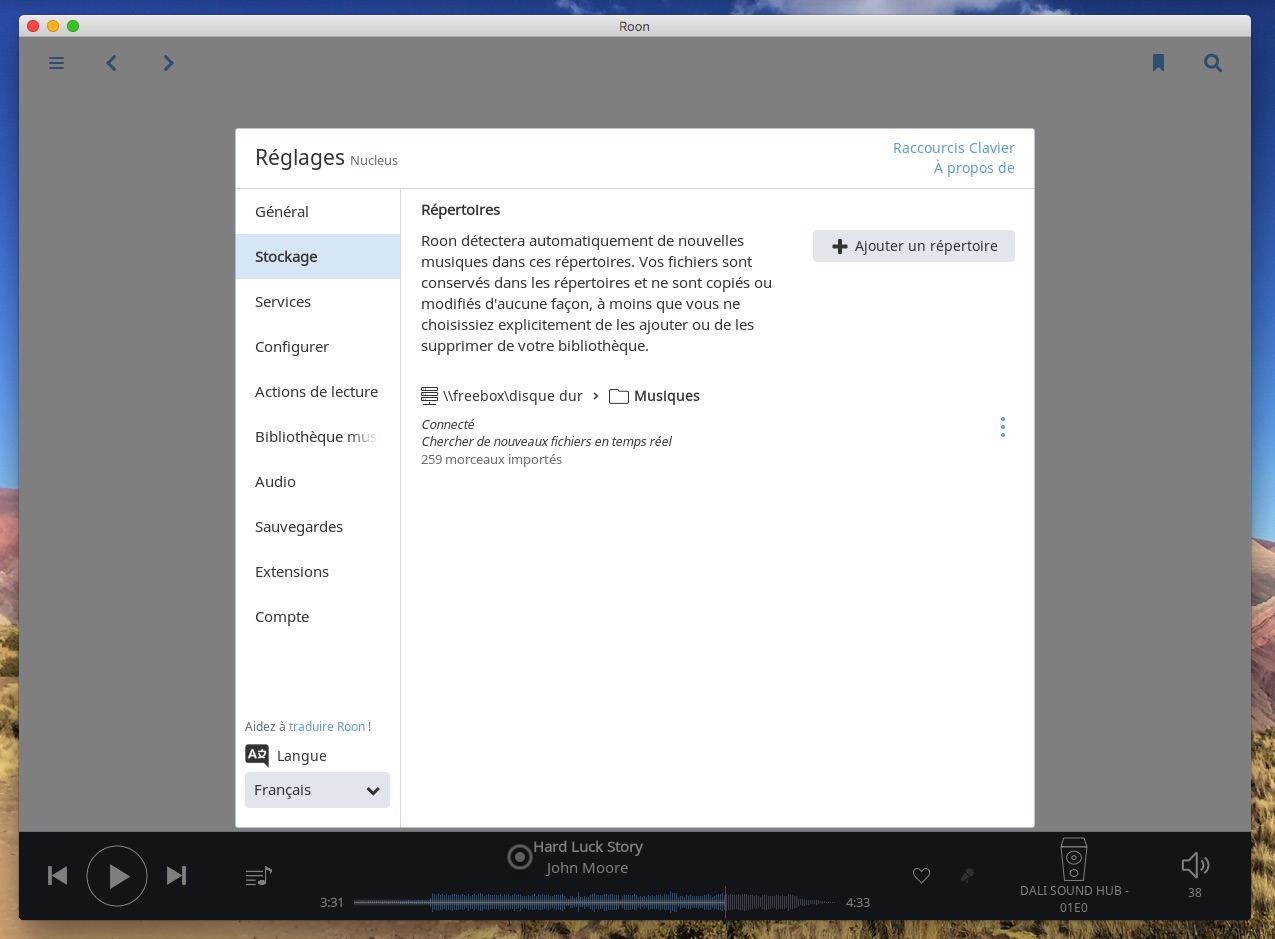This screenshot has width=1275, height=939.
Task: Open the Bibliothèque musicale tab
Action: (318, 437)
